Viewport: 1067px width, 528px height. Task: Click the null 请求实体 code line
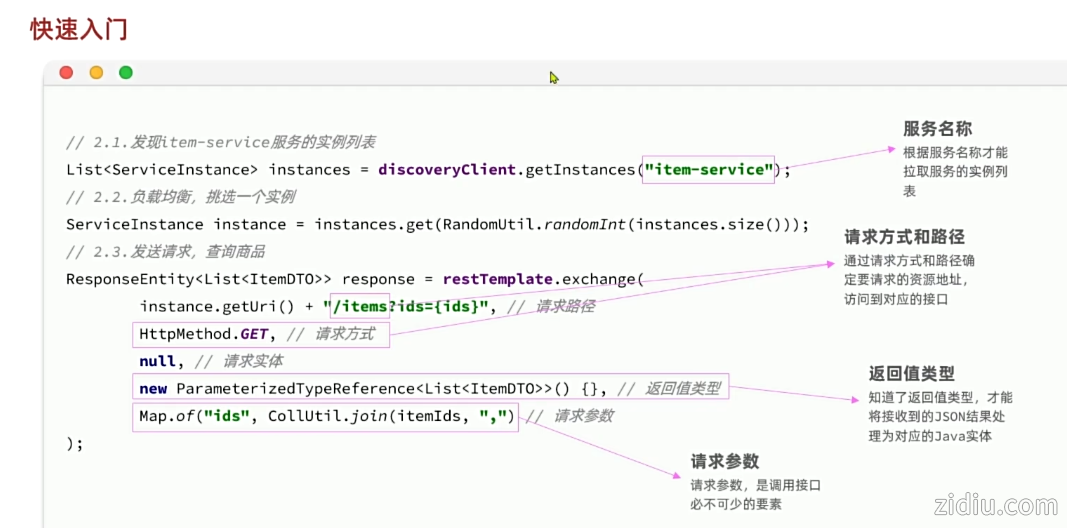tap(211, 361)
